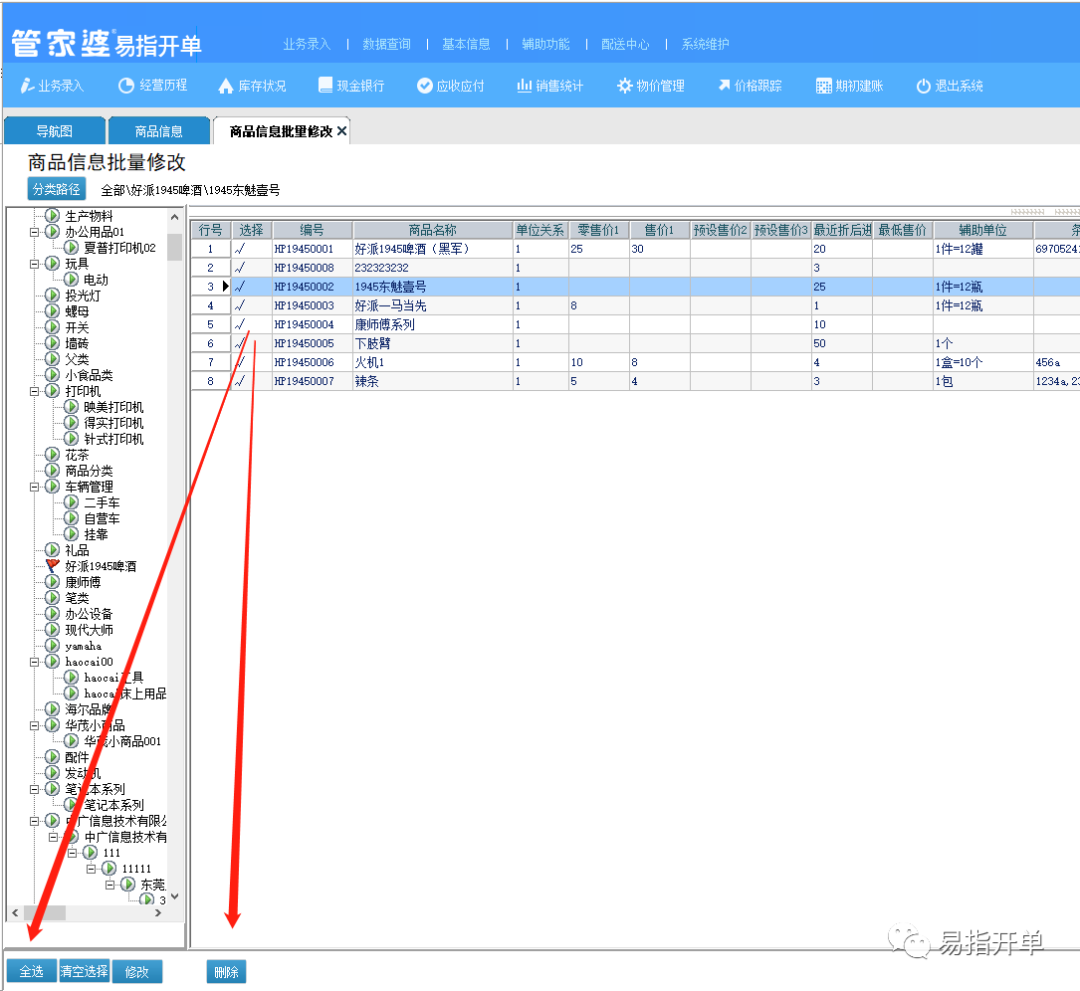Click the tree icon beside 映美打印机
Screen dimensions: 1080x991
click(x=71, y=406)
